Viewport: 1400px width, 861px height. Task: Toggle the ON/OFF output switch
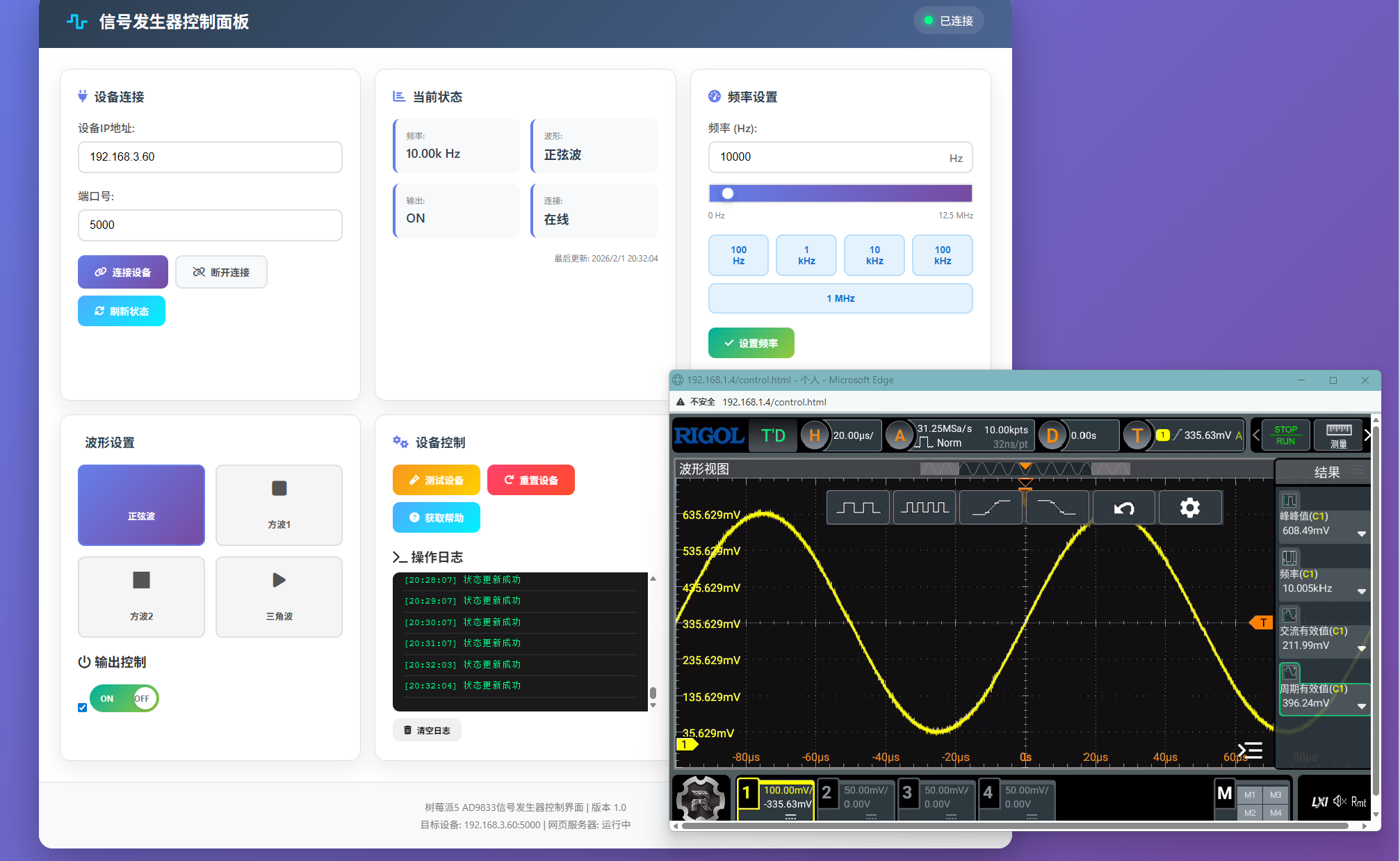click(x=124, y=698)
